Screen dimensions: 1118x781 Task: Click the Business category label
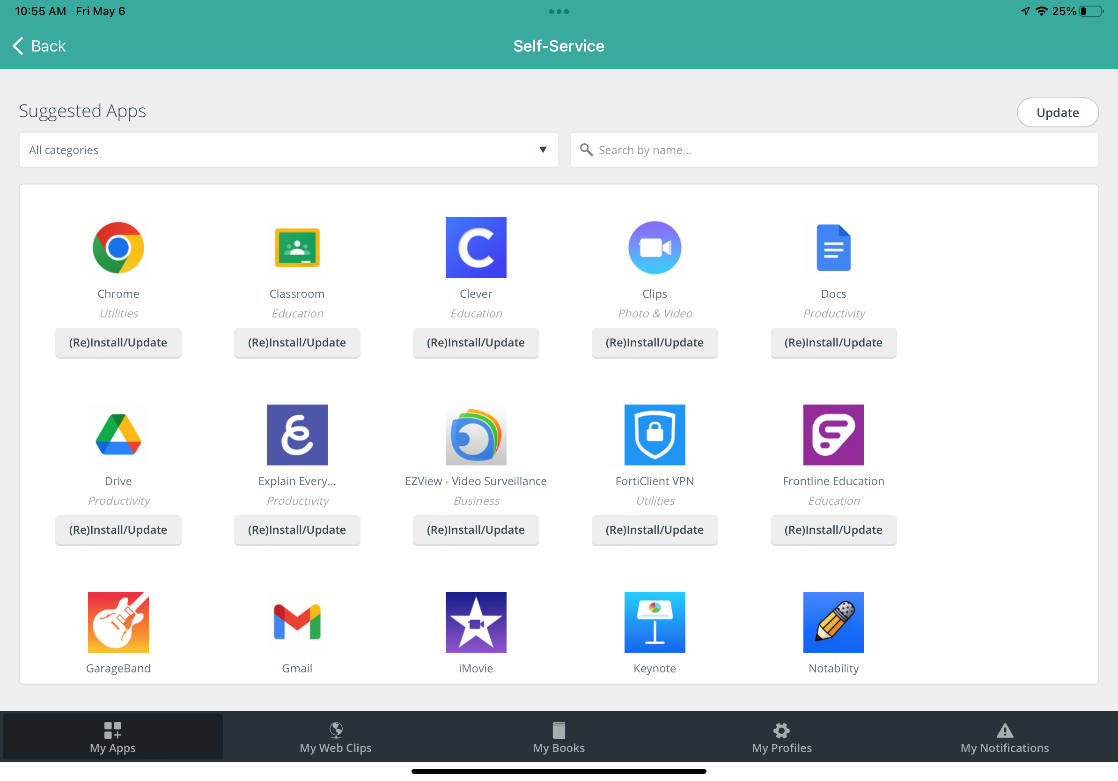click(476, 501)
